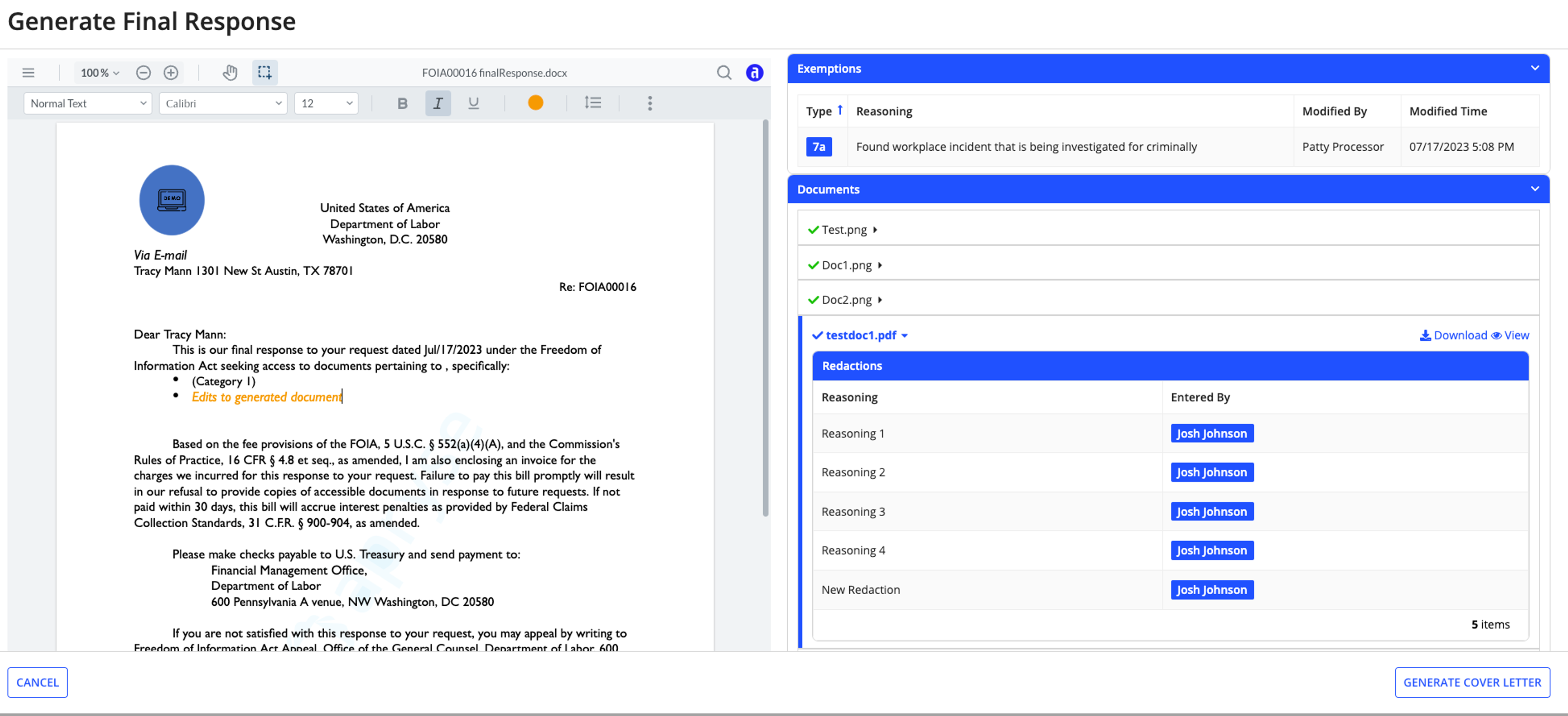Zoom out with the minus icon
This screenshot has height=716, width=1568.
143,73
